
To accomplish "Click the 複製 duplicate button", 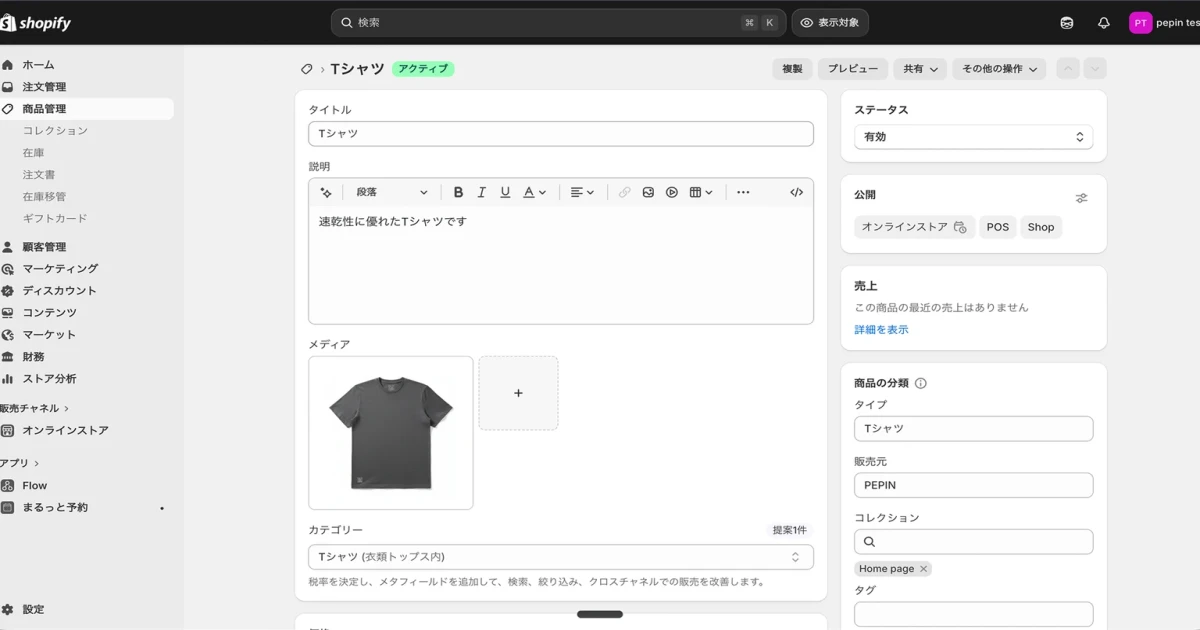I will click(x=791, y=68).
